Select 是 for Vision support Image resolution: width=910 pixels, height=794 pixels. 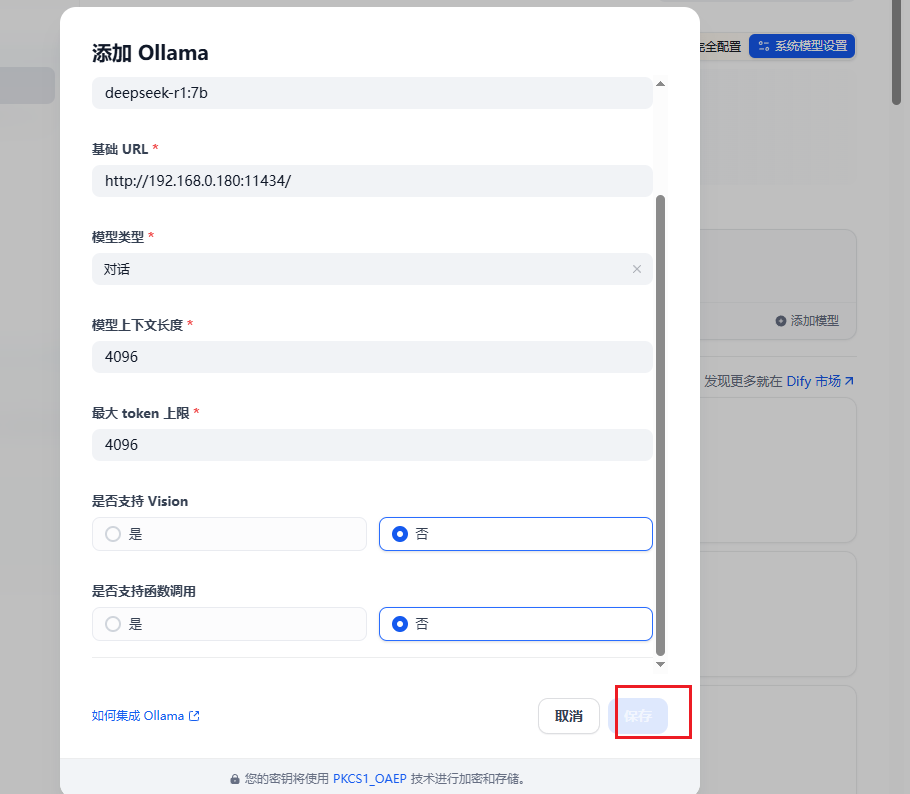pyautogui.click(x=229, y=534)
